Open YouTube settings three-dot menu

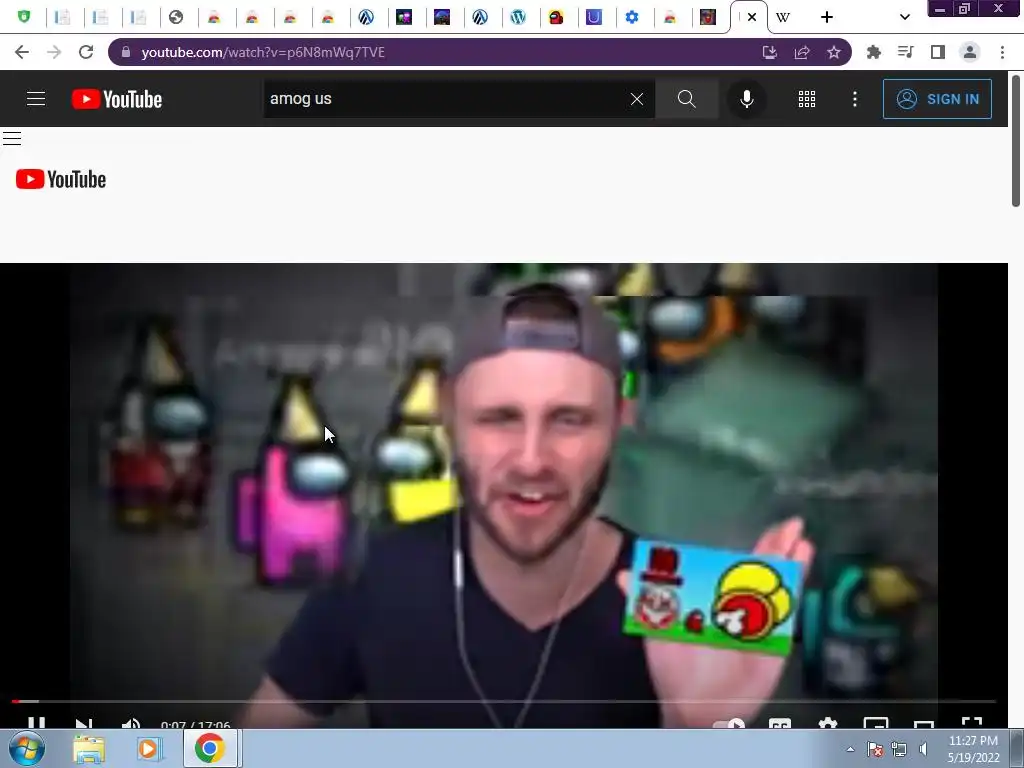[x=855, y=99]
